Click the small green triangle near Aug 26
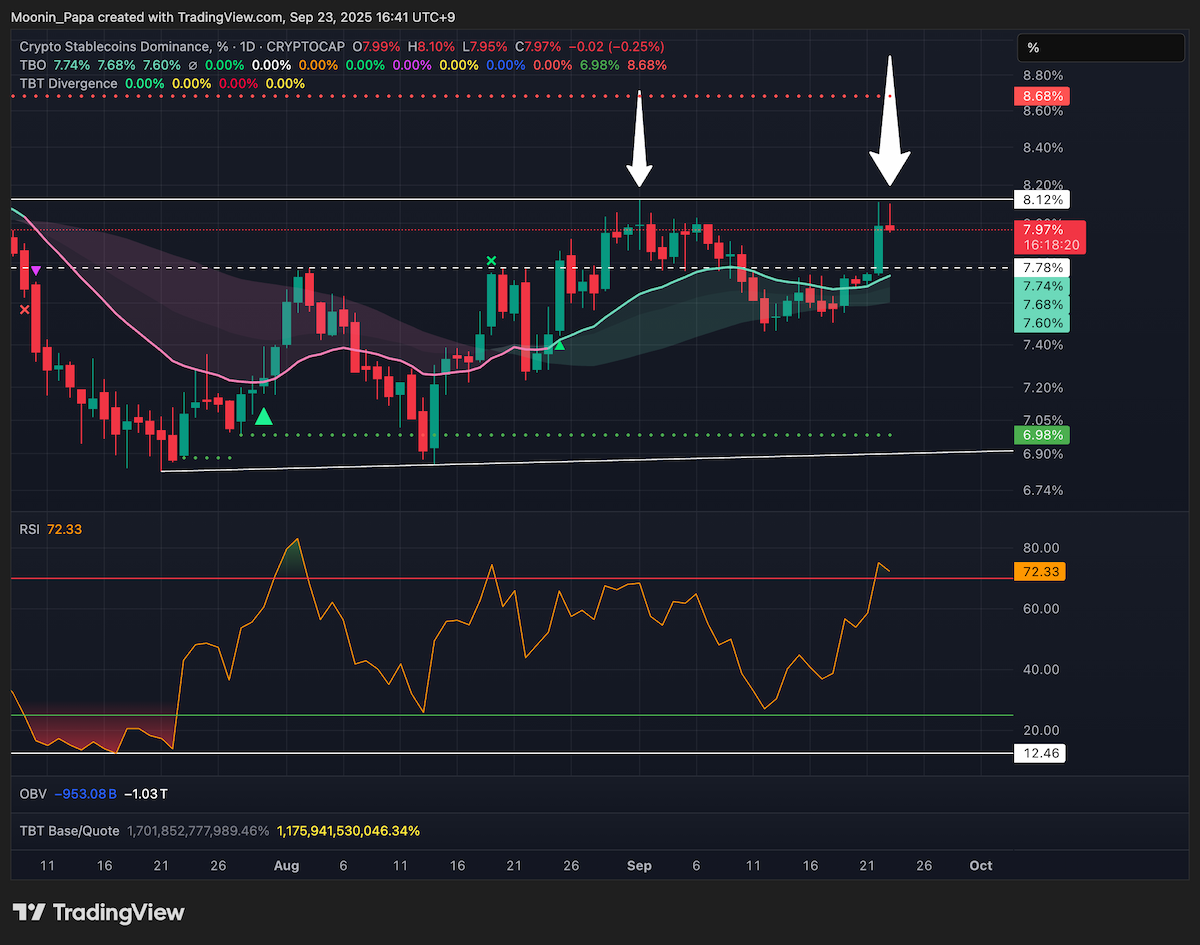Viewport: 1200px width, 945px height. (559, 345)
